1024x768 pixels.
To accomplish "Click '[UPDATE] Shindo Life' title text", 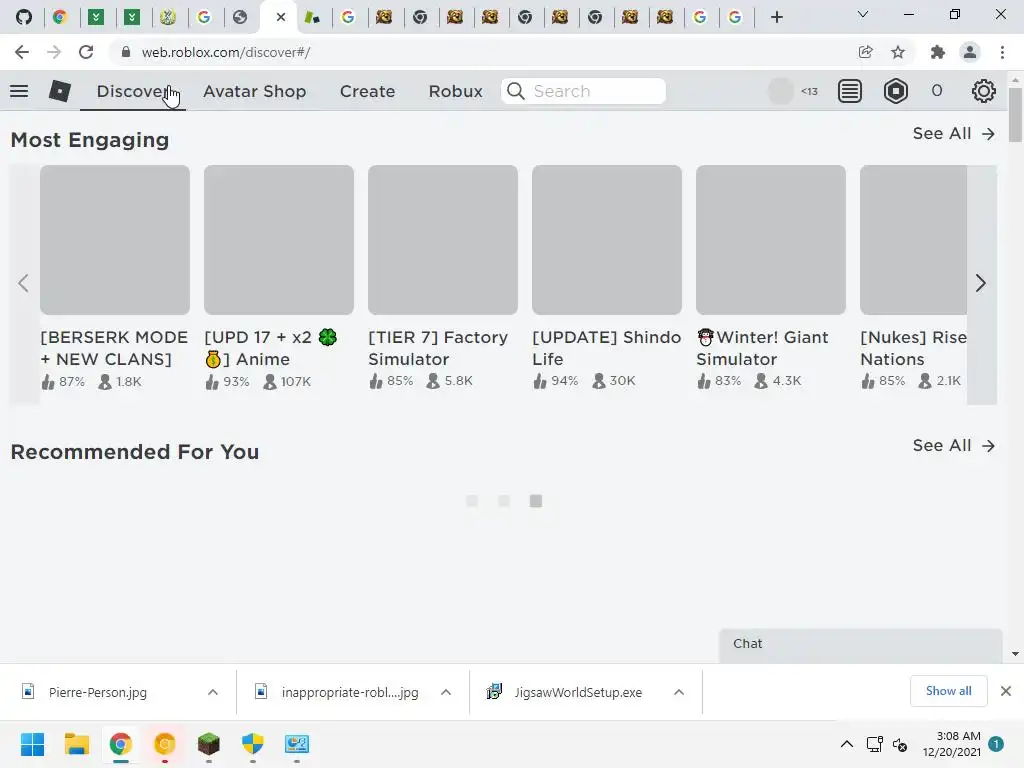I will point(607,348).
